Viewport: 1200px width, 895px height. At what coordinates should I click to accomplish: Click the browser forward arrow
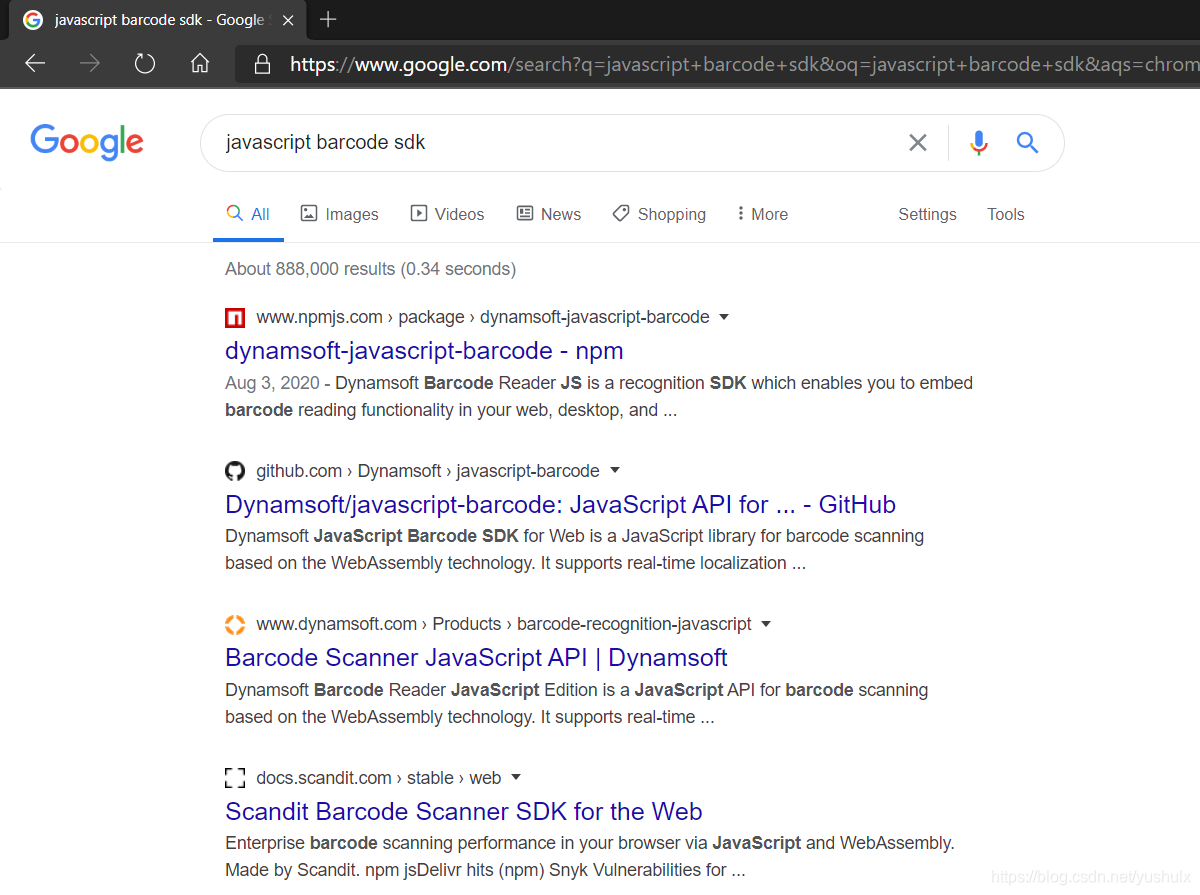(x=90, y=64)
